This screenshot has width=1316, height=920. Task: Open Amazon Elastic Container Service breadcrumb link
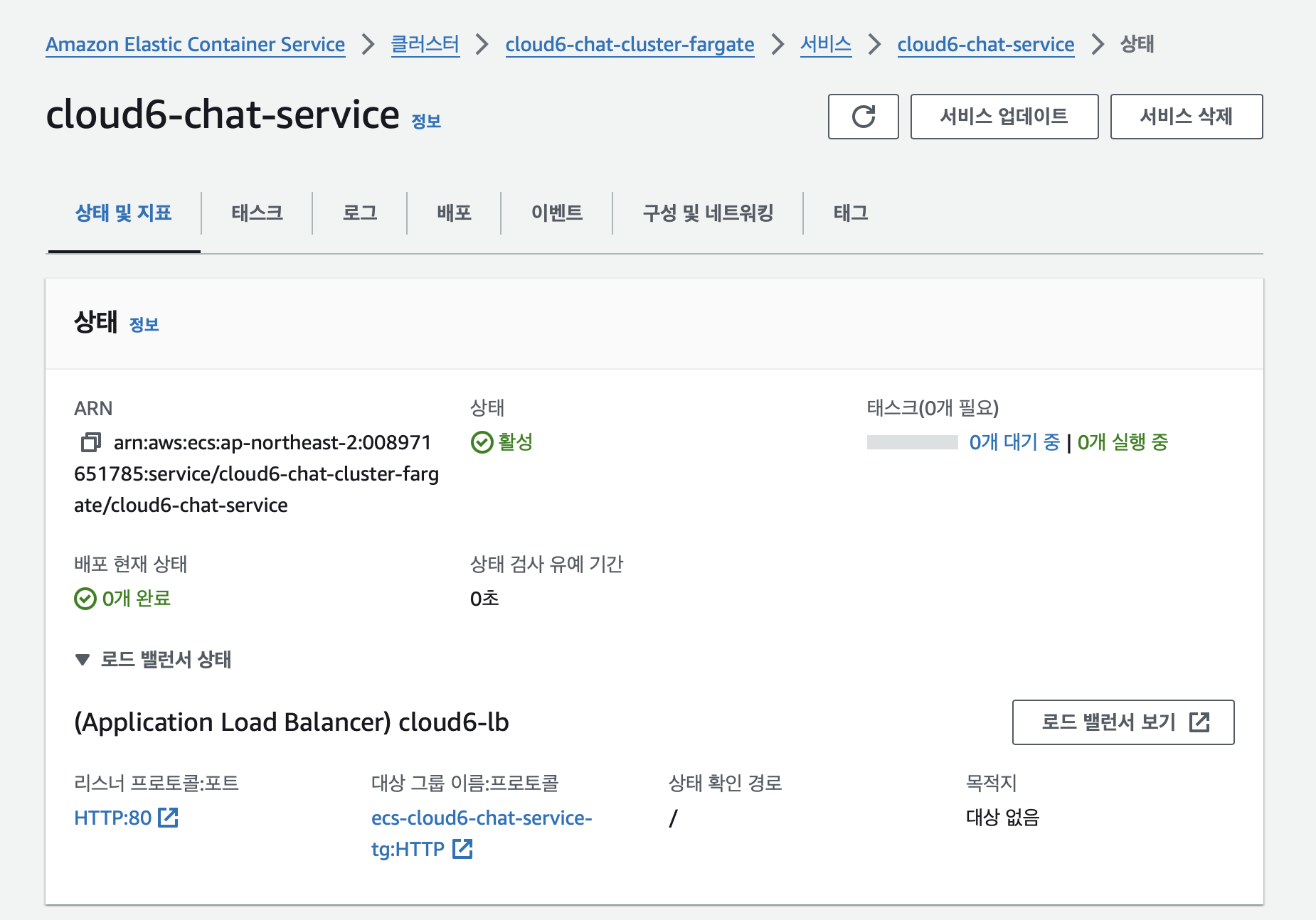(x=195, y=44)
